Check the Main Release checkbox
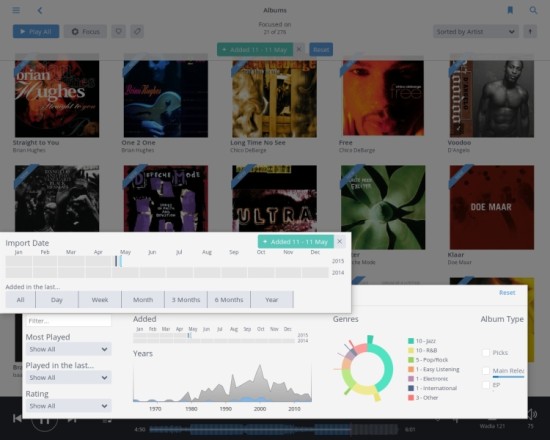The height and width of the screenshot is (440, 550). point(486,371)
